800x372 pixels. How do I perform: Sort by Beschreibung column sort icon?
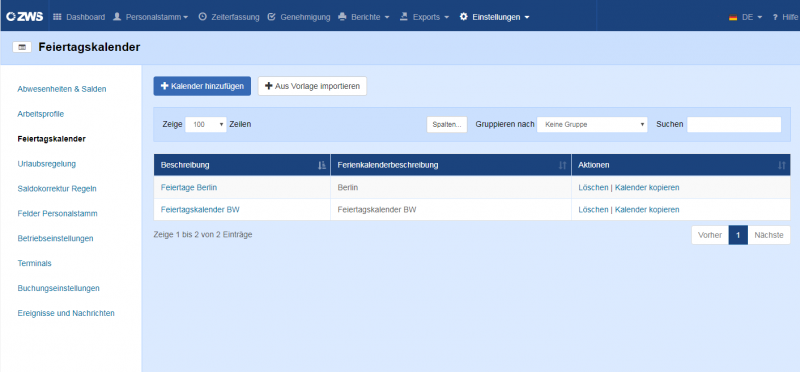click(321, 165)
